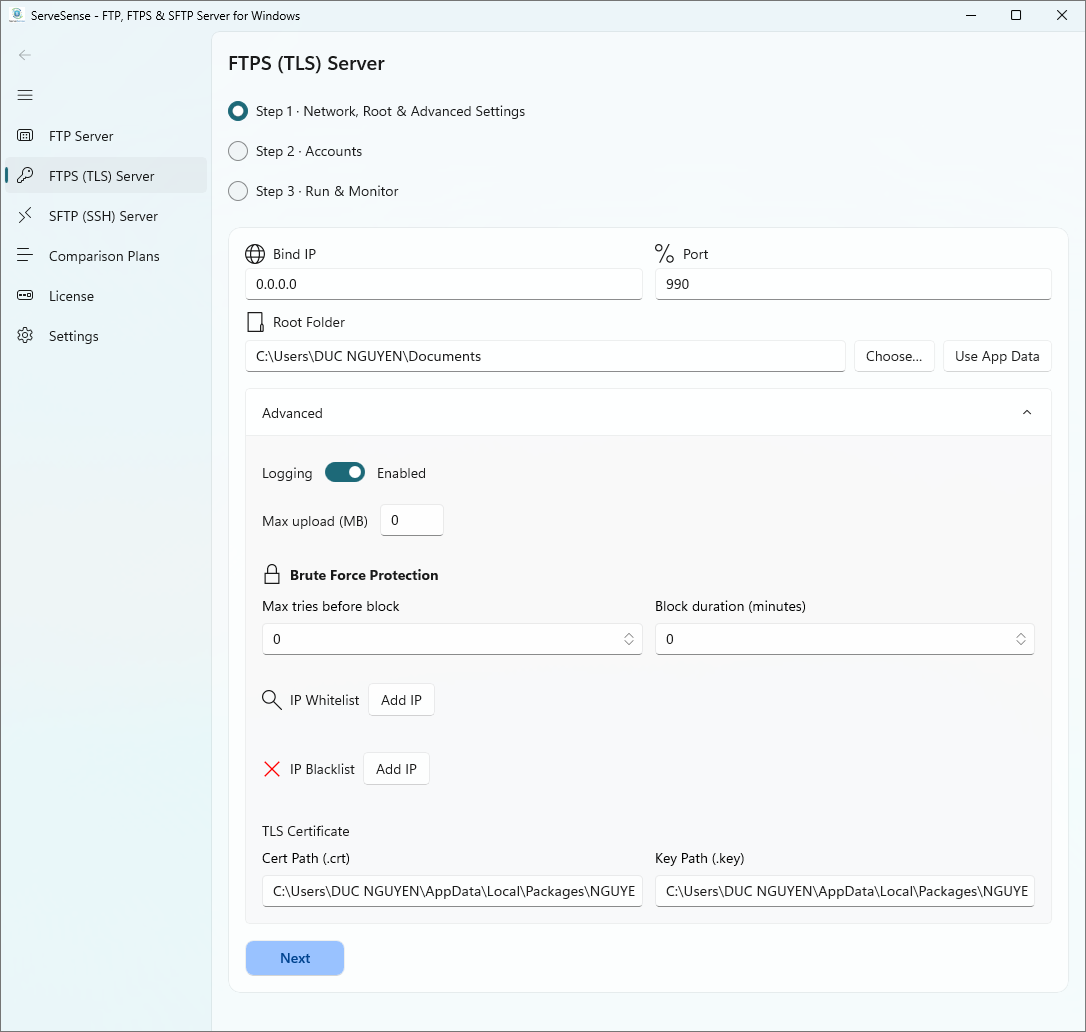Click the Cert Path (.crt) field
The image size is (1086, 1032).
[x=452, y=891]
